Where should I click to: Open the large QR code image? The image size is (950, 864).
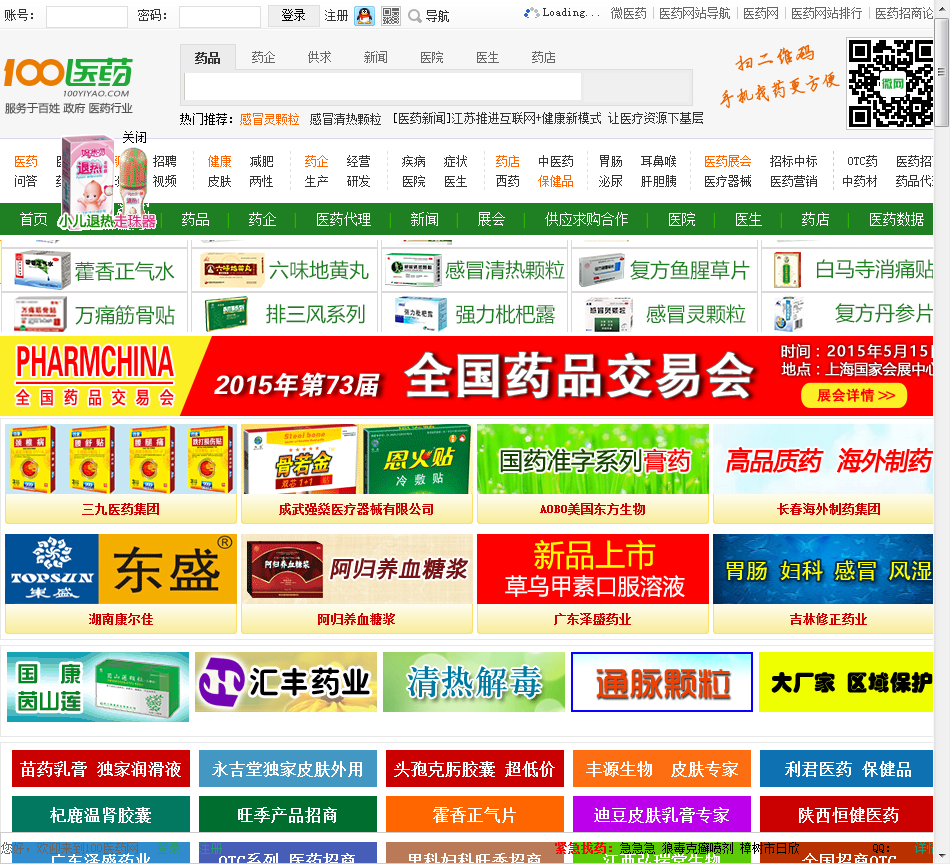pyautogui.click(x=890, y=83)
